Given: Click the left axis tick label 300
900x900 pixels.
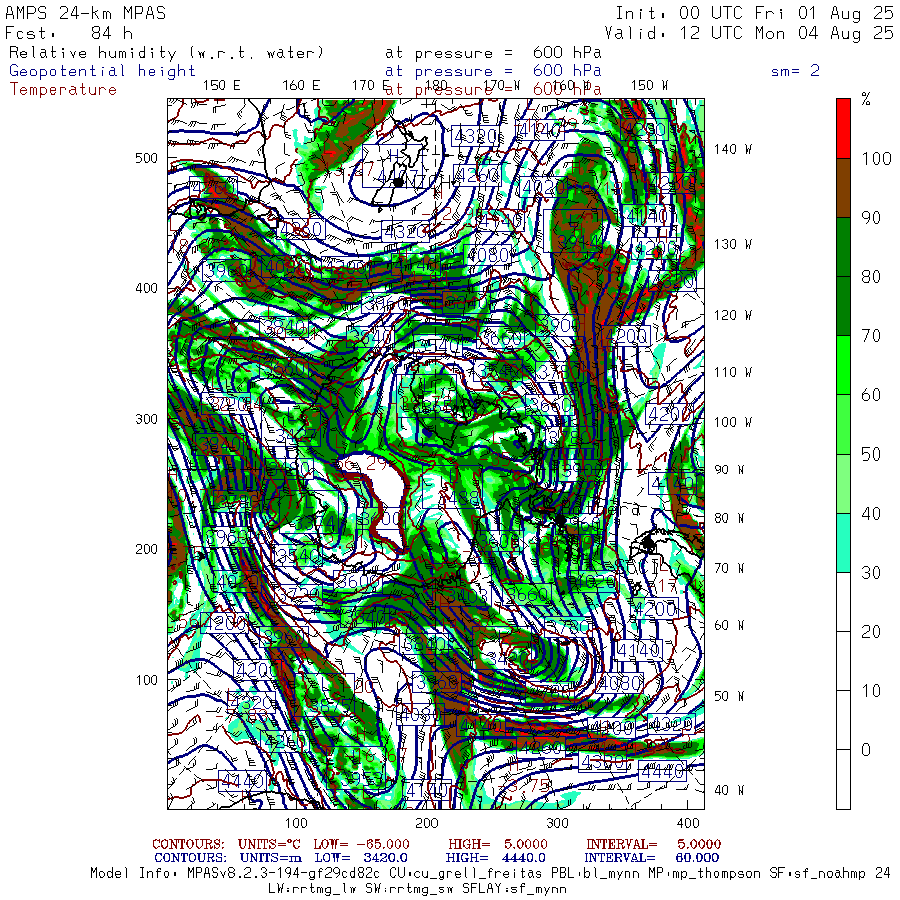Looking at the screenshot, I should (x=146, y=419).
